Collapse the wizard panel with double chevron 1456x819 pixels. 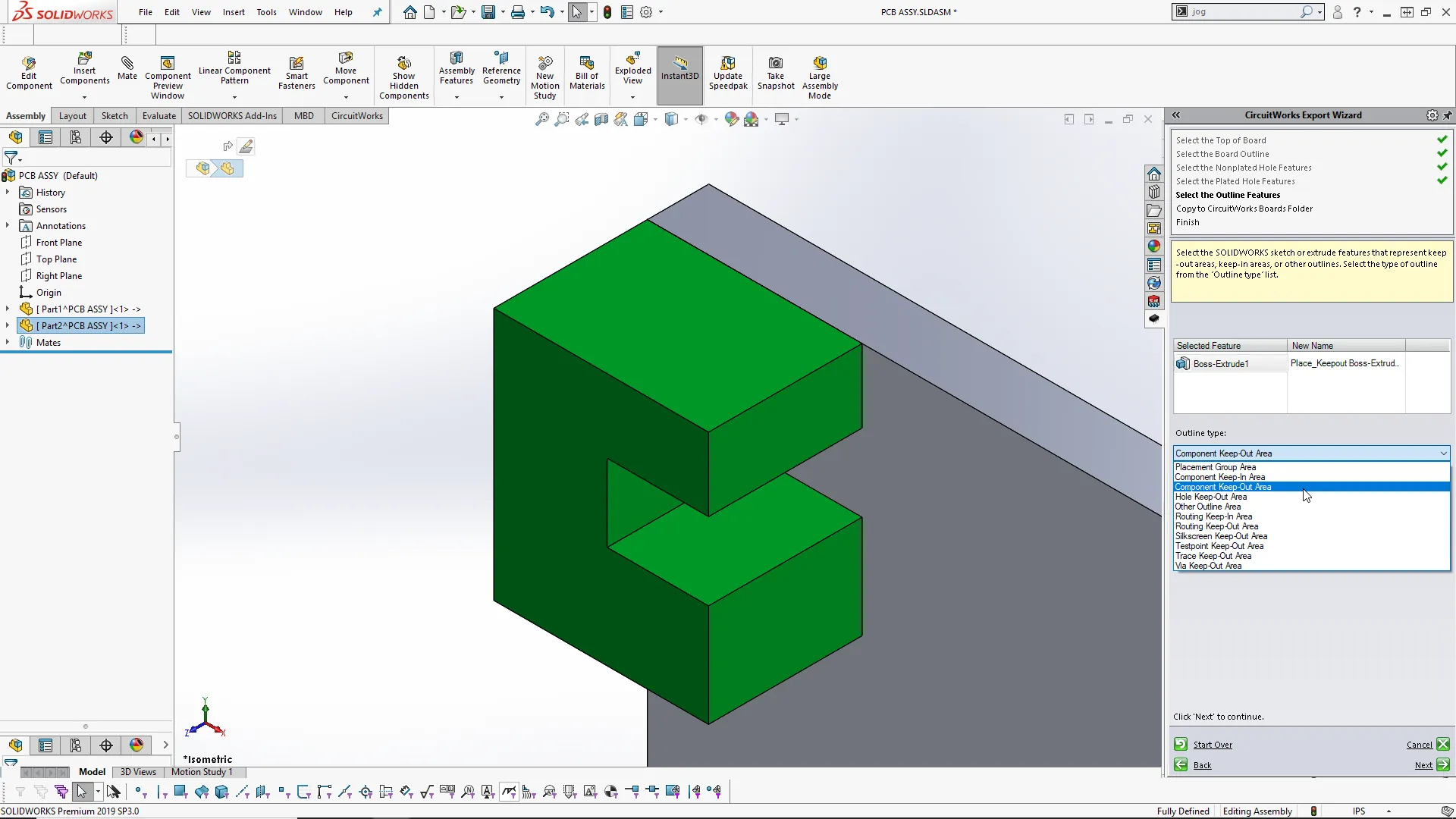click(x=1176, y=115)
